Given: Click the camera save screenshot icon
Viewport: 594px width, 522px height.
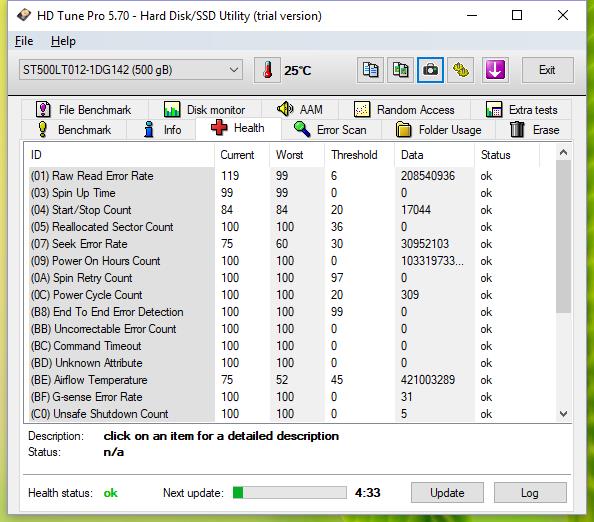Looking at the screenshot, I should (x=430, y=70).
